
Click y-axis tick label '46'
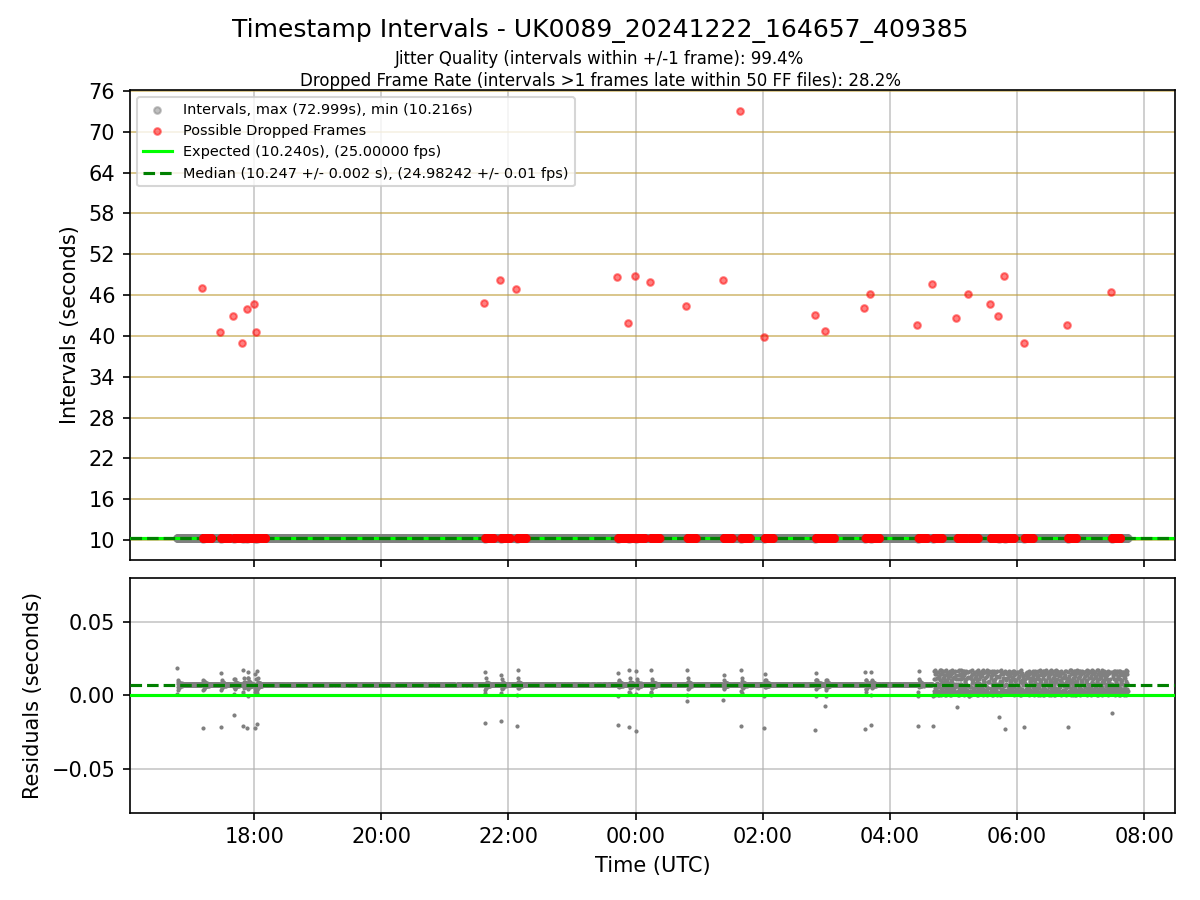[103, 296]
